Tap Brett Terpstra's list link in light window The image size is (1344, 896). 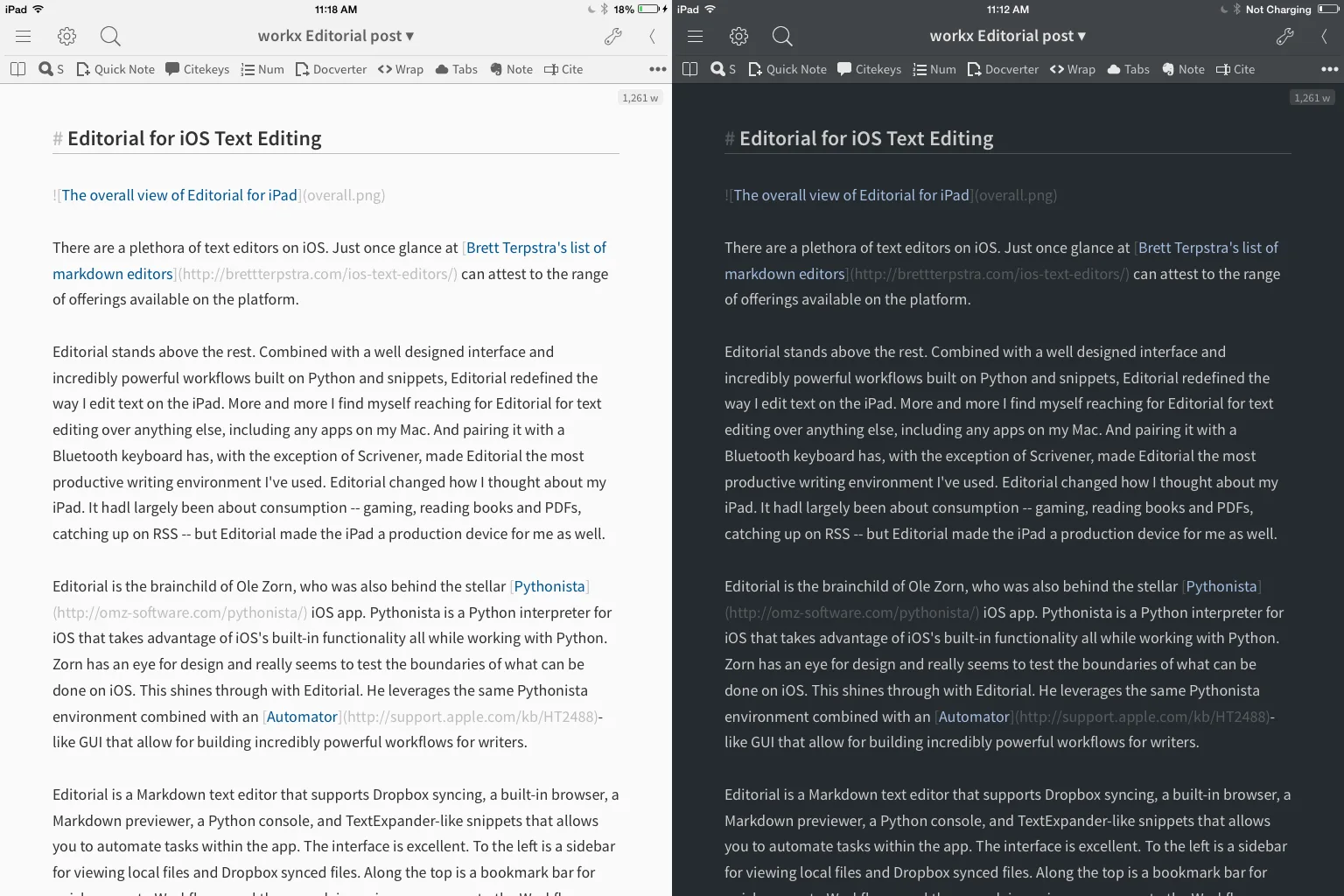[536, 248]
